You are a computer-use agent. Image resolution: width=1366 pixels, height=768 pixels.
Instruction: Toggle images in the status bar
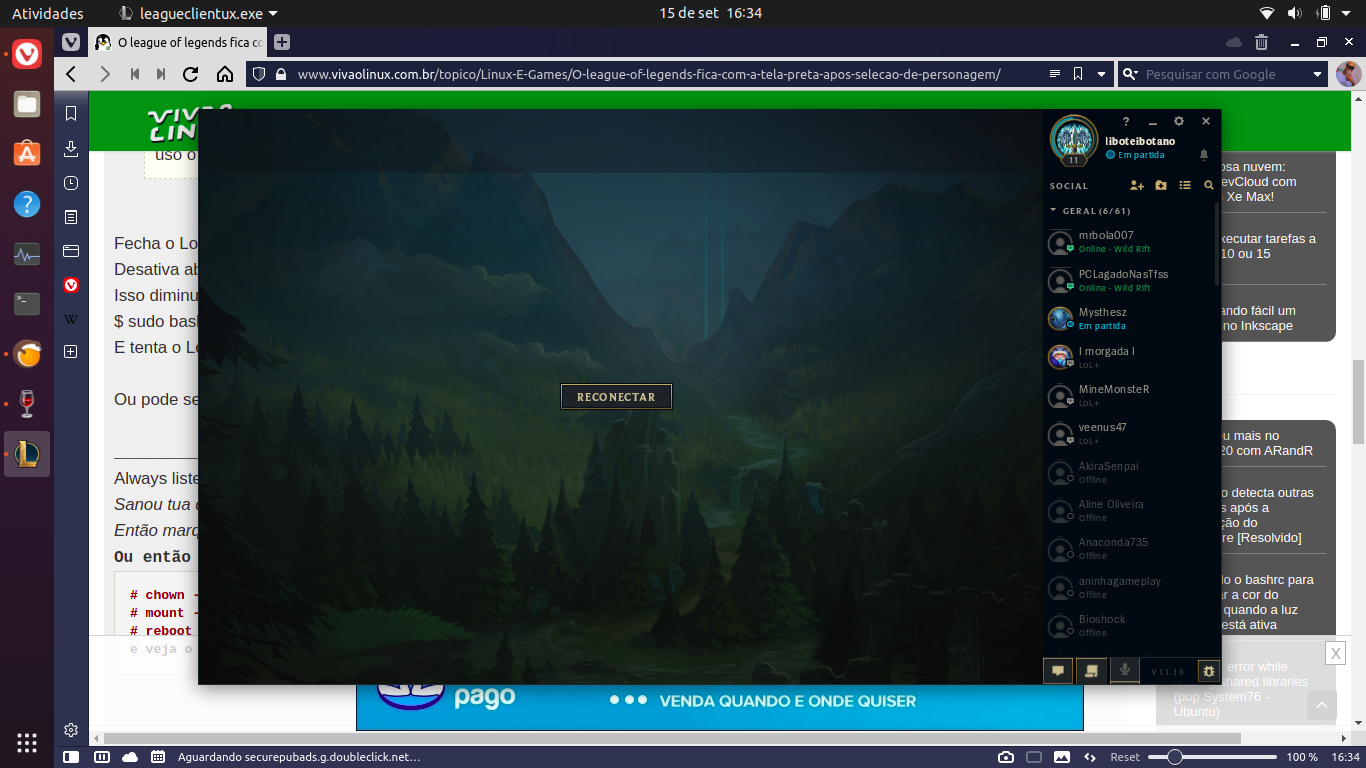pyautogui.click(x=1062, y=757)
